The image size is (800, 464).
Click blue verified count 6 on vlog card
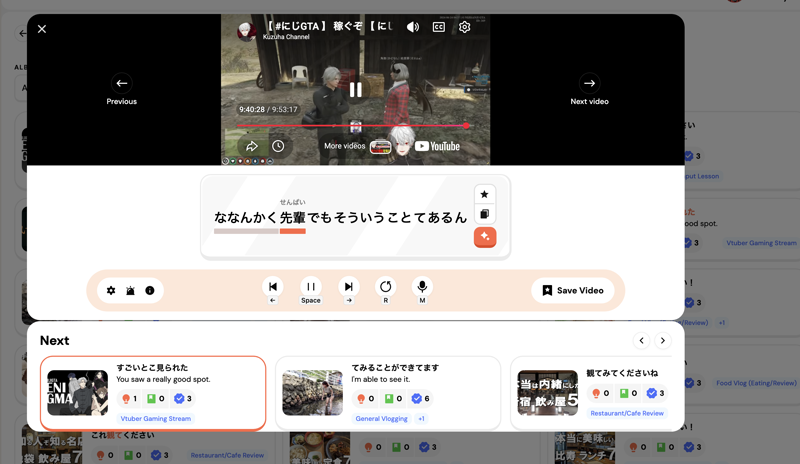pyautogui.click(x=421, y=399)
